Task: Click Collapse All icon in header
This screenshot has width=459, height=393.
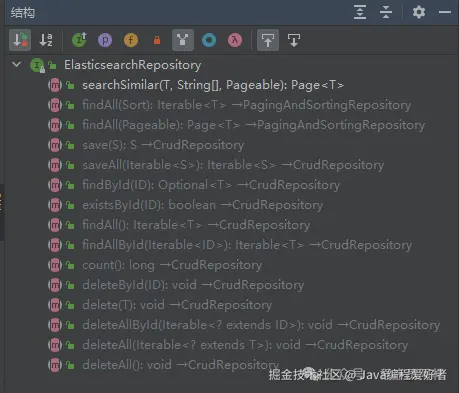Action: tap(386, 12)
